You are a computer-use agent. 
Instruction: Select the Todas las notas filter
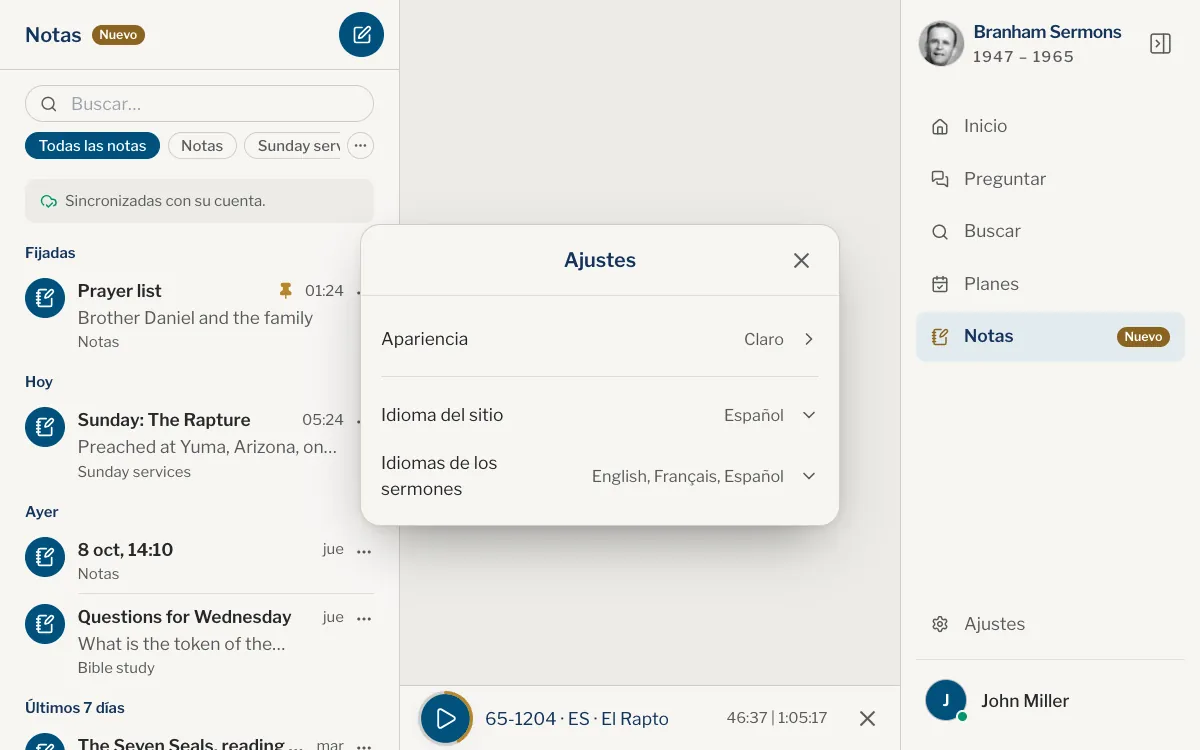(x=92, y=146)
